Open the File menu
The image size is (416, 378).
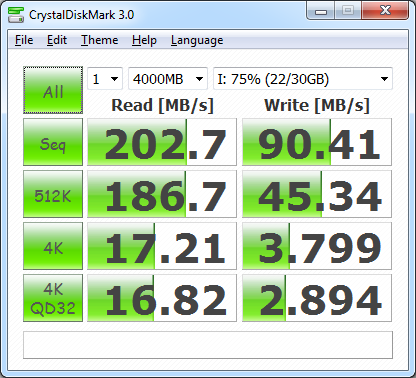[x=24, y=40]
